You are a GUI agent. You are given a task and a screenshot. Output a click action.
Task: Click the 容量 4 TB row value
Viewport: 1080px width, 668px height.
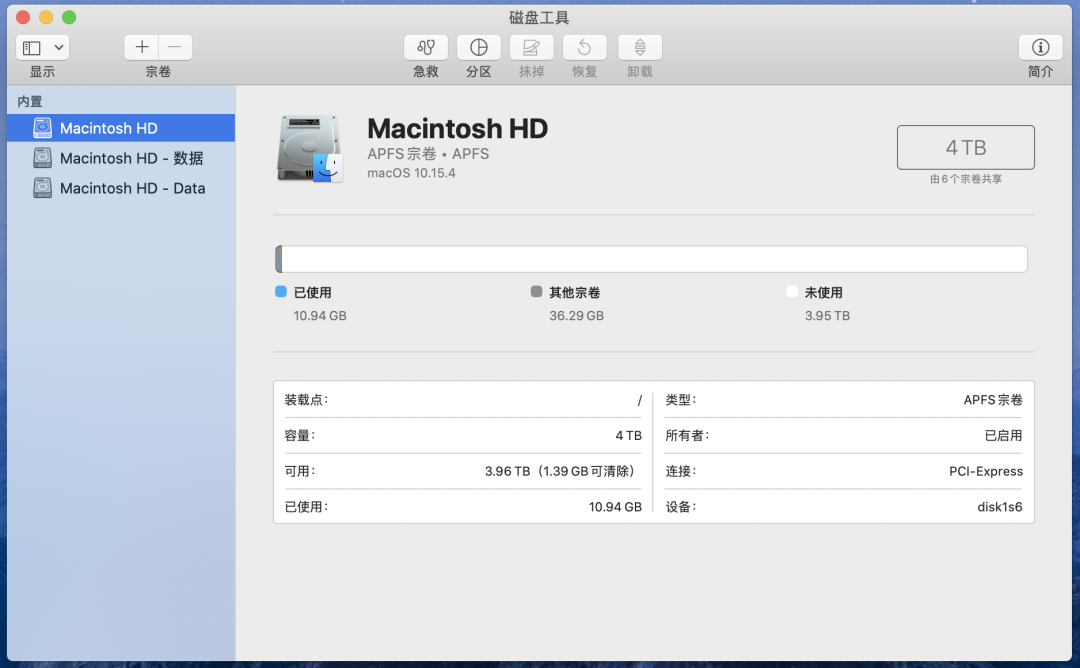628,435
